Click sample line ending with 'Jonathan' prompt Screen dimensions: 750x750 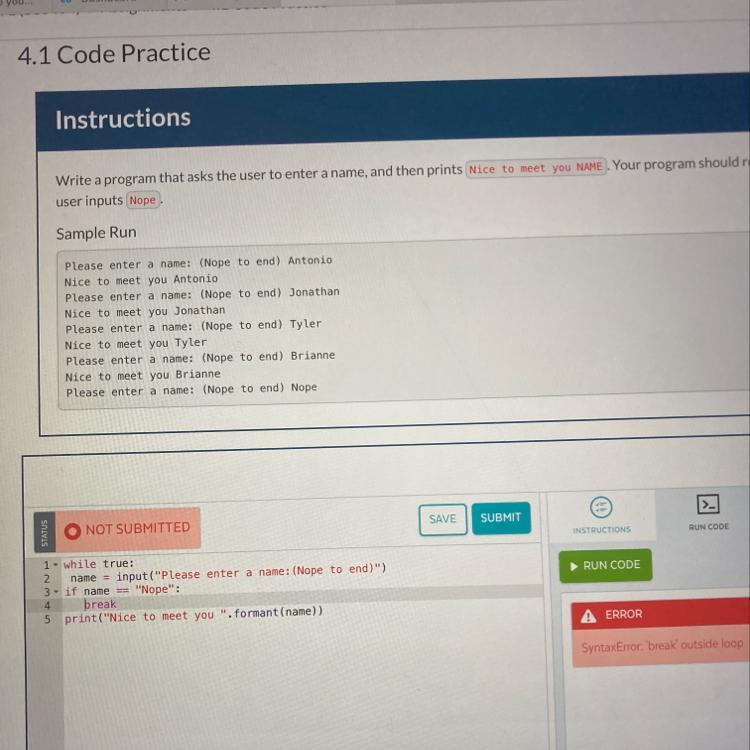click(x=202, y=294)
